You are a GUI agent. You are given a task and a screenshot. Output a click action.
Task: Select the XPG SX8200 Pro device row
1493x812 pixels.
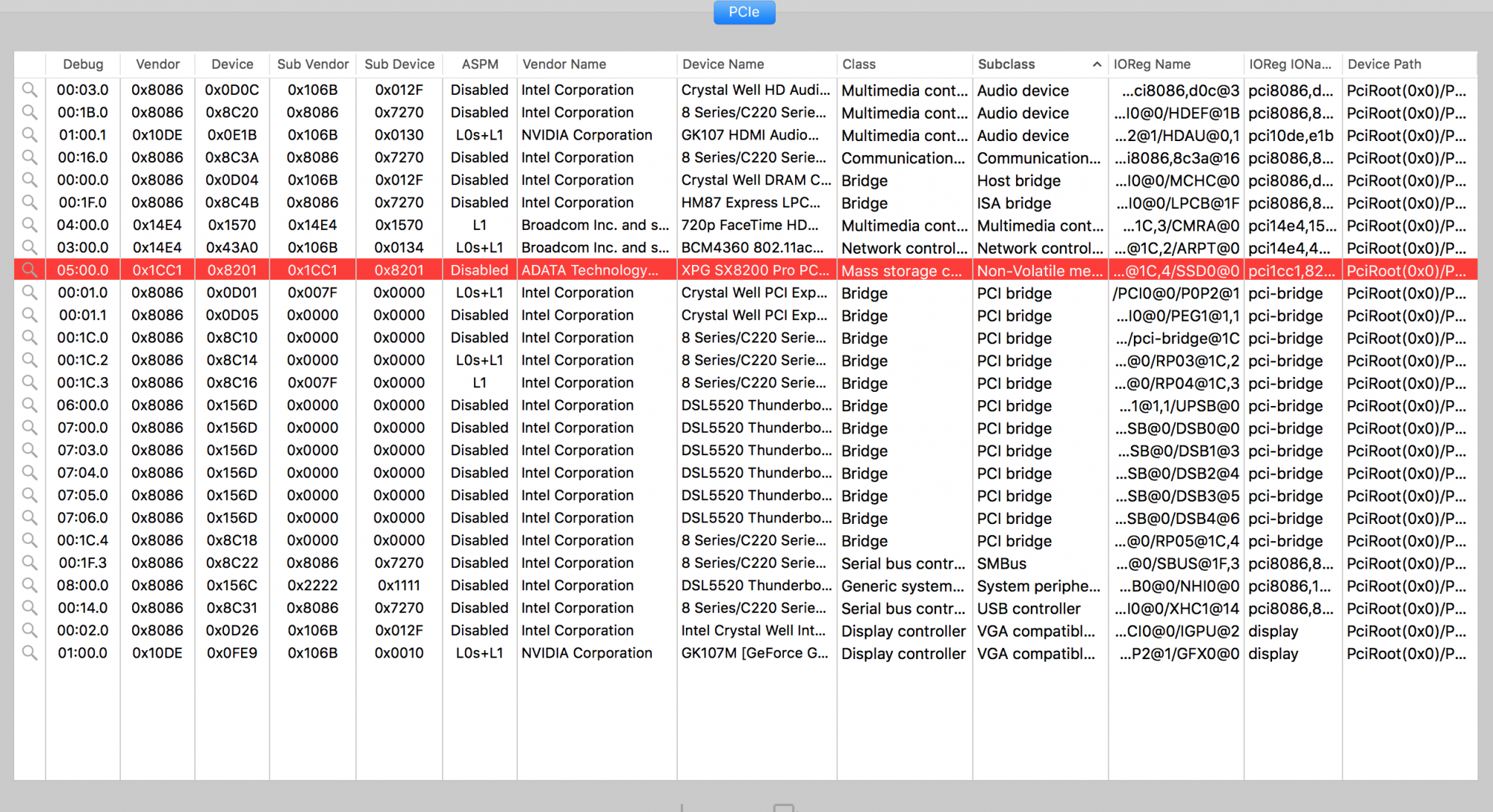coord(755,270)
